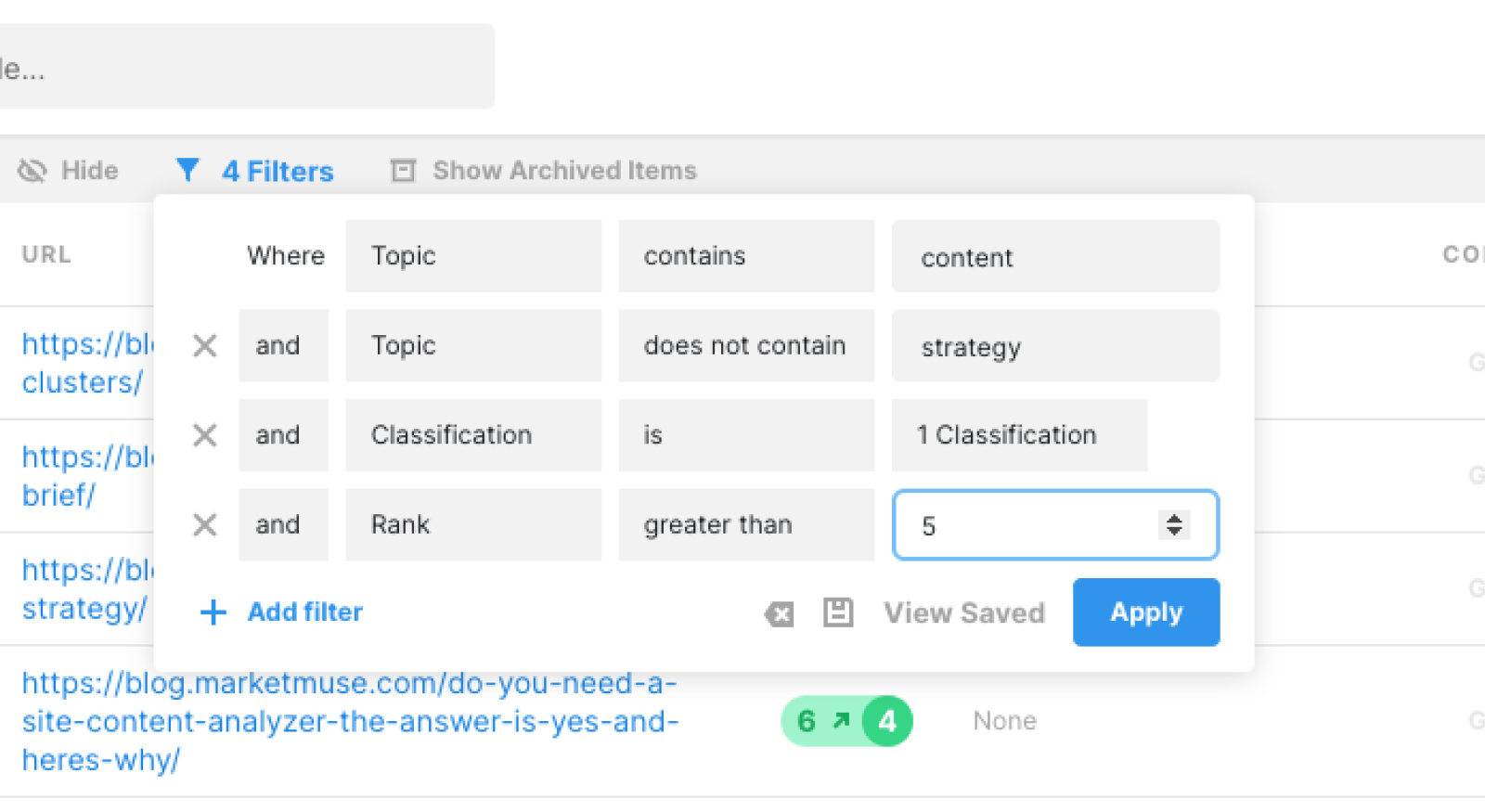Apply the filters
1485x812 pixels.
point(1146,612)
